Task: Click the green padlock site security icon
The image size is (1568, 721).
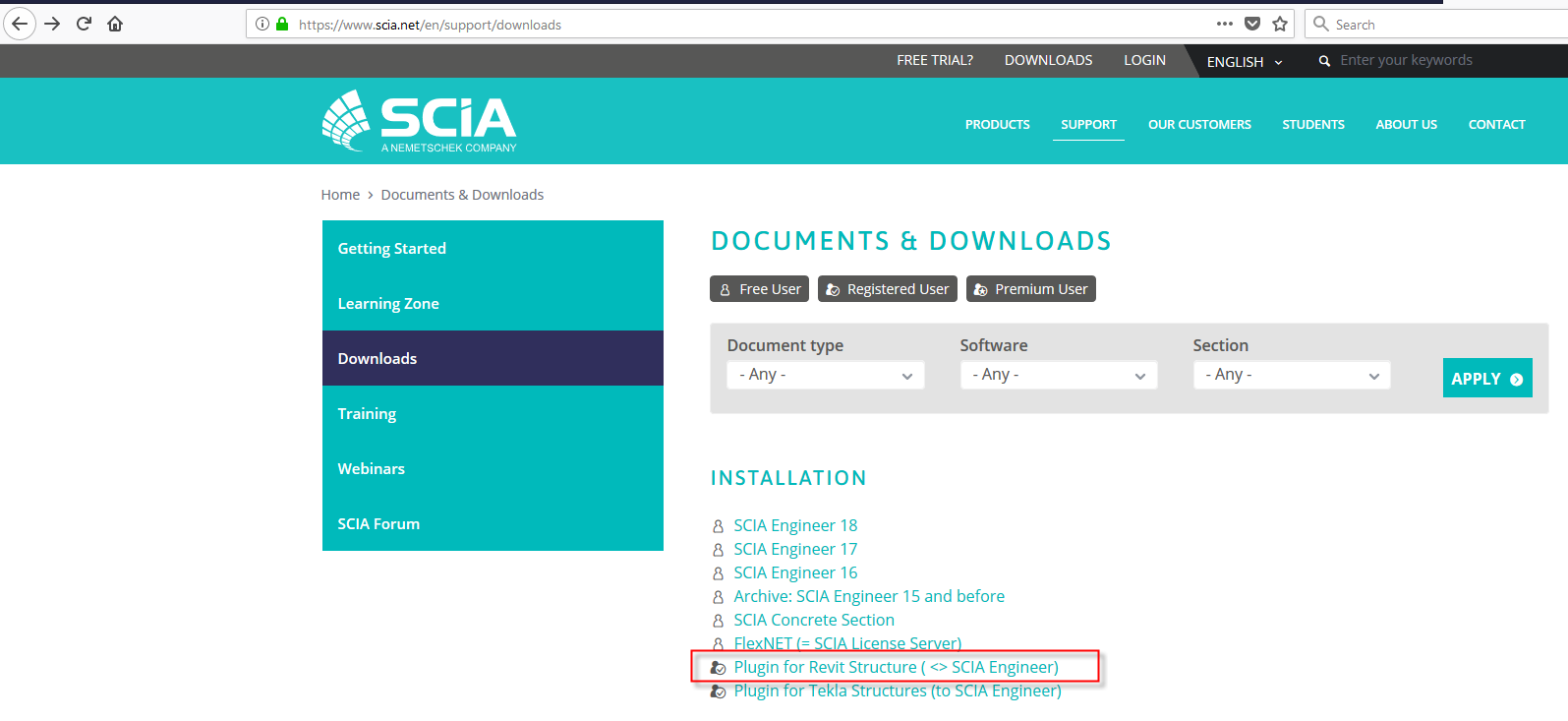Action: click(x=283, y=25)
